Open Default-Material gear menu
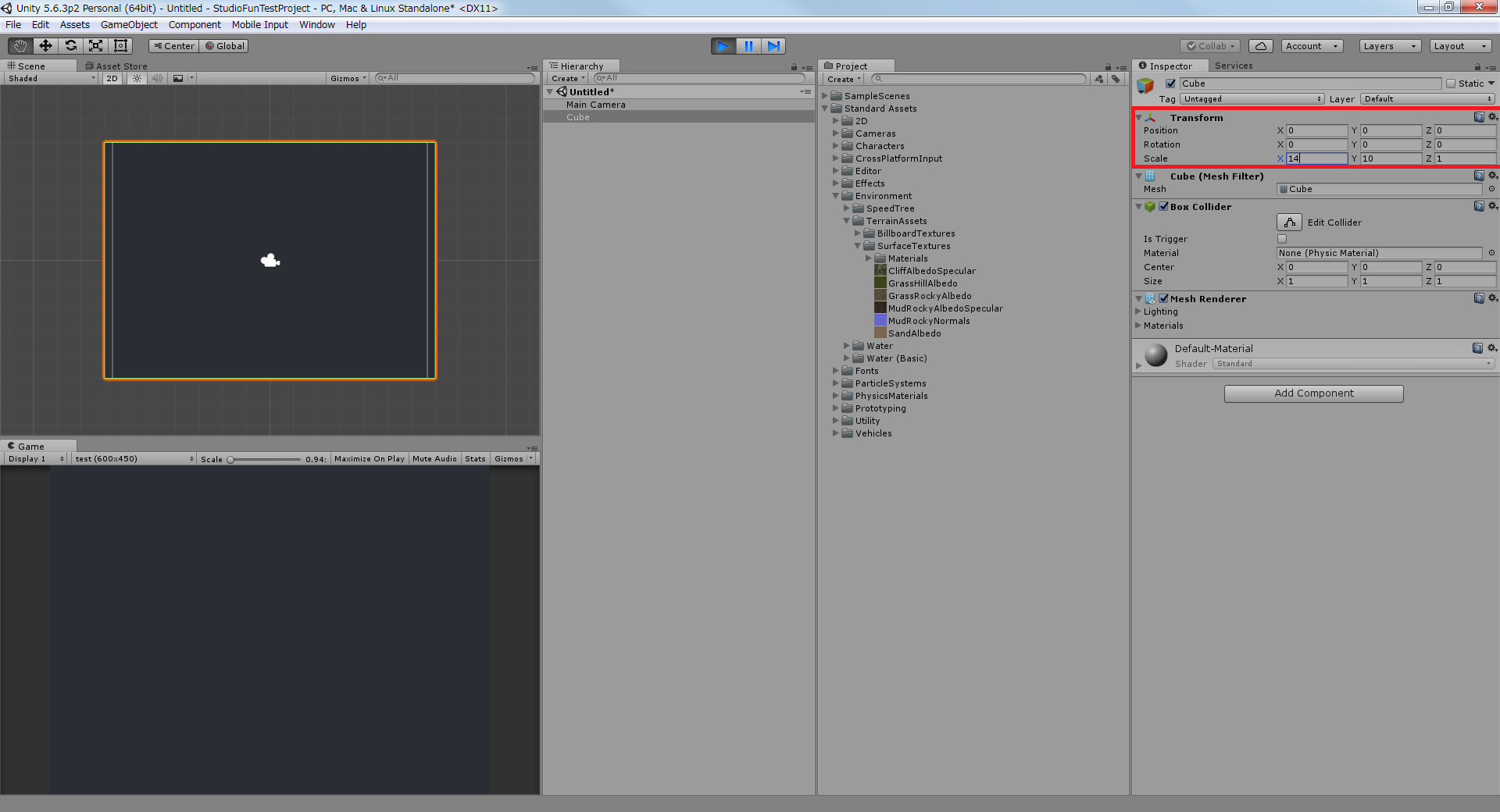 point(1492,348)
